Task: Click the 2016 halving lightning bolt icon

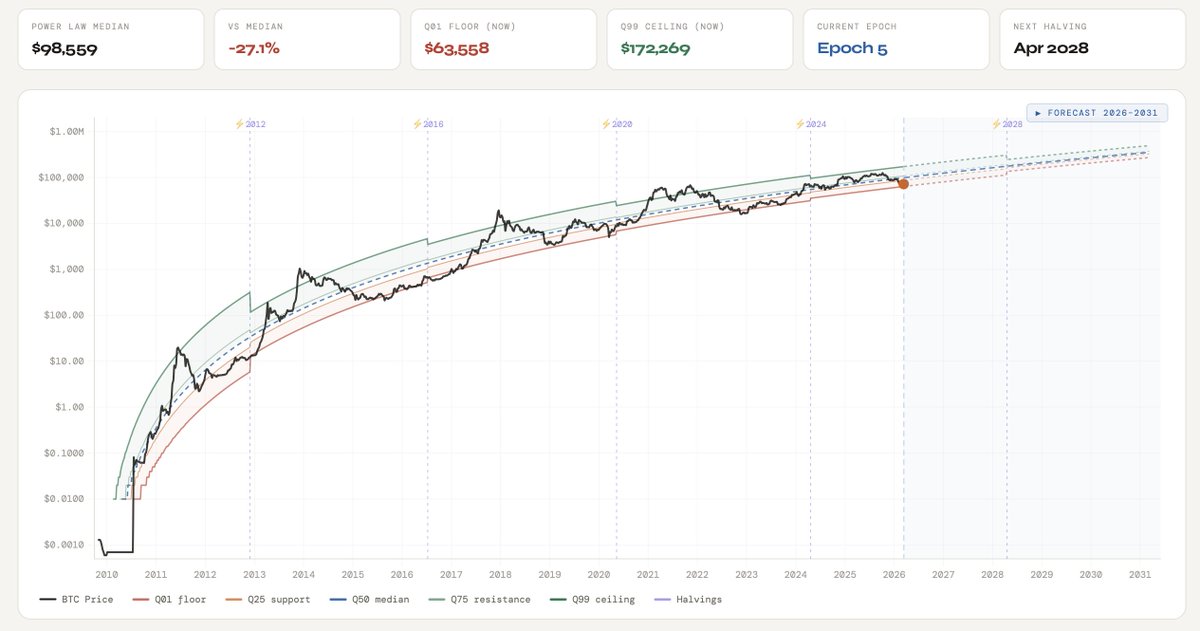Action: 418,124
